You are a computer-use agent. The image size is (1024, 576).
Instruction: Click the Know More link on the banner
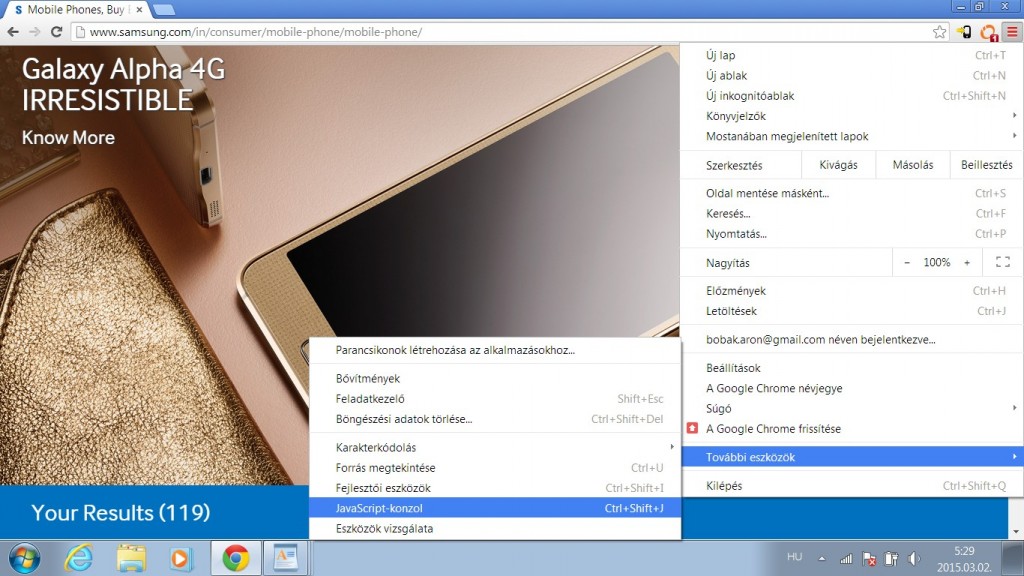tap(68, 138)
